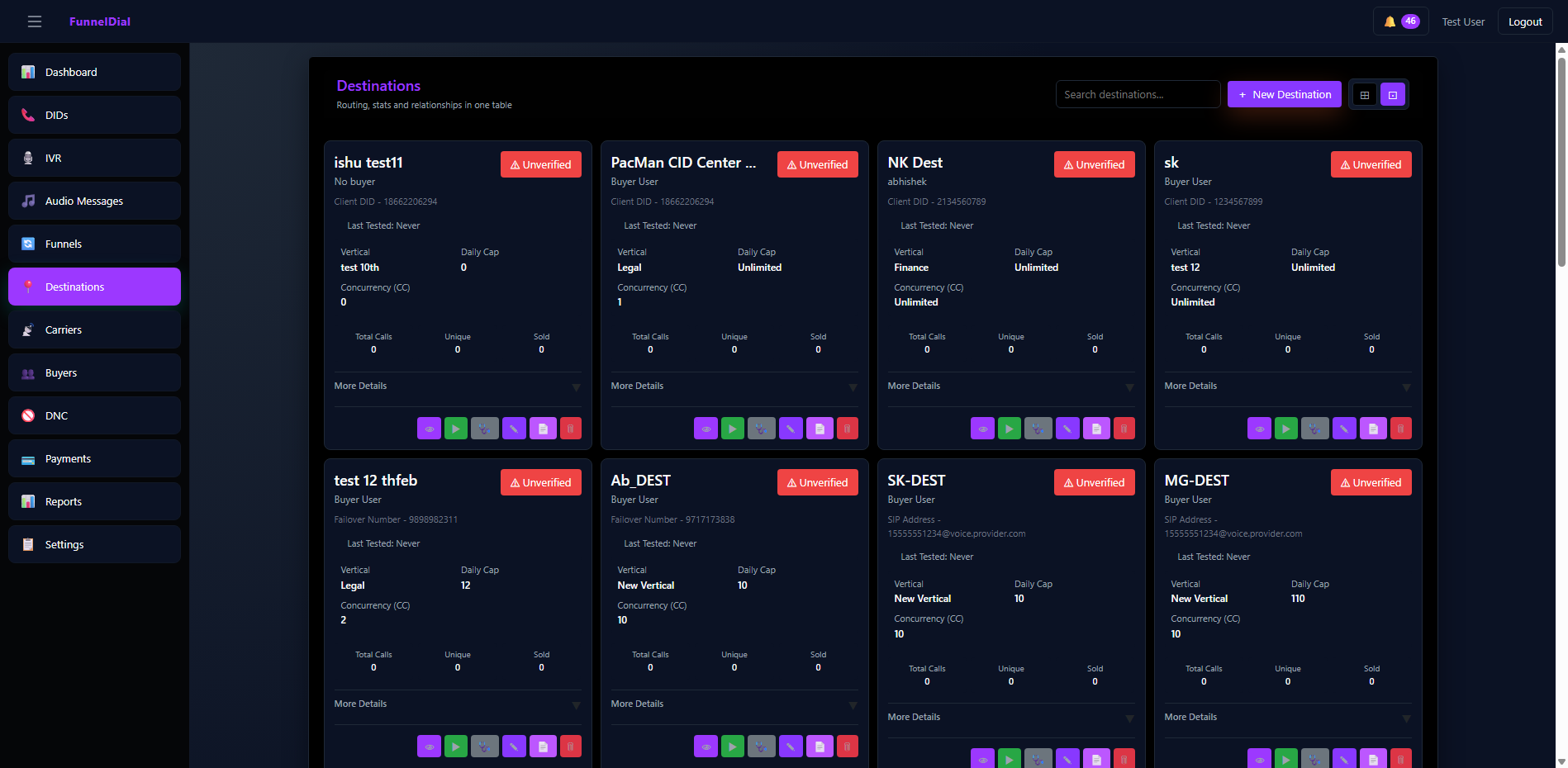
Task: Click the Search destinations input field
Action: point(1137,95)
